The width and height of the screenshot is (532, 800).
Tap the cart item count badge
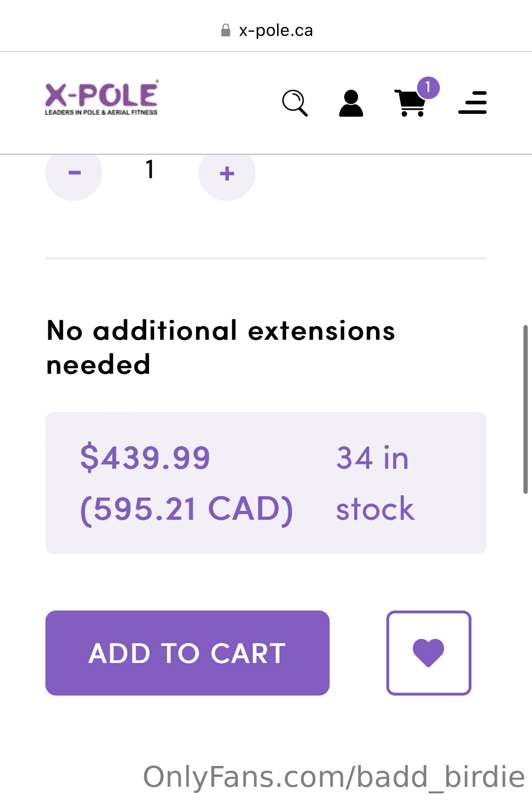pyautogui.click(x=428, y=88)
